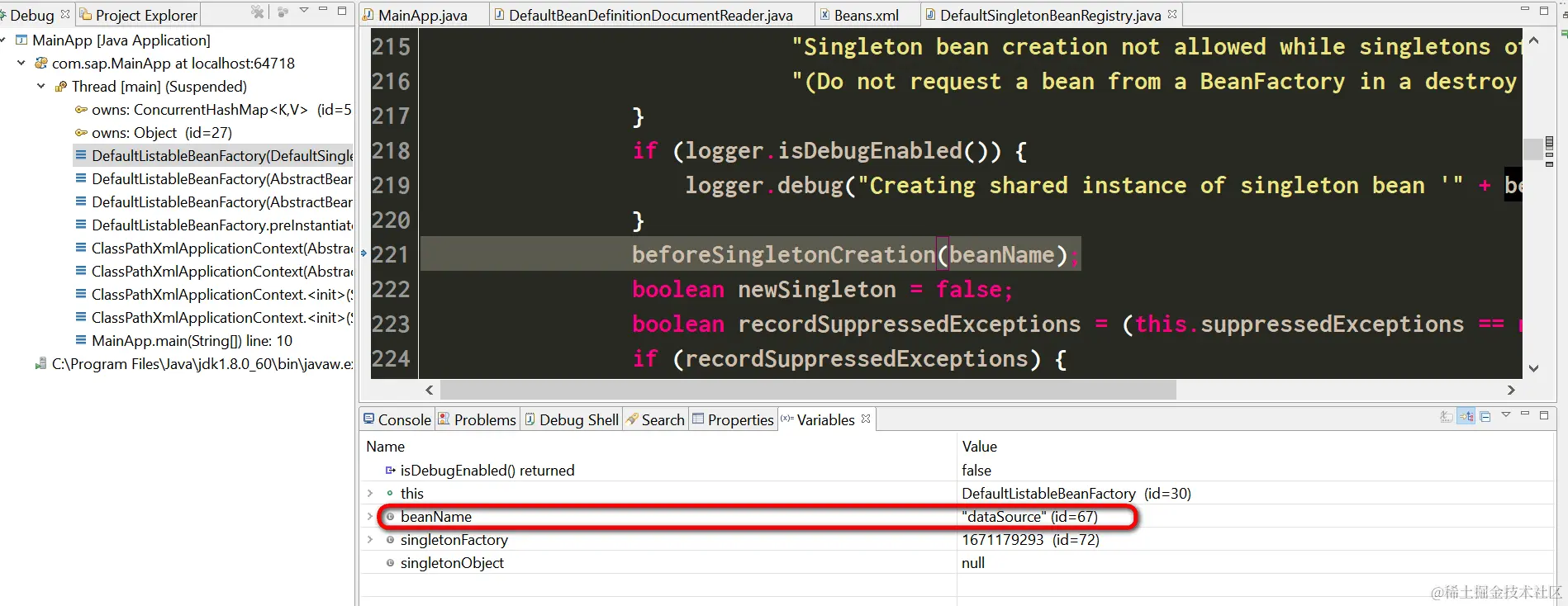Click the newSingleton variable on line 222

816,289
